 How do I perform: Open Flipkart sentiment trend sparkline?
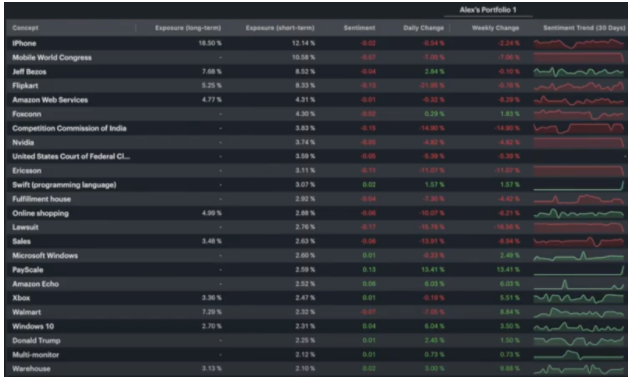pos(579,86)
